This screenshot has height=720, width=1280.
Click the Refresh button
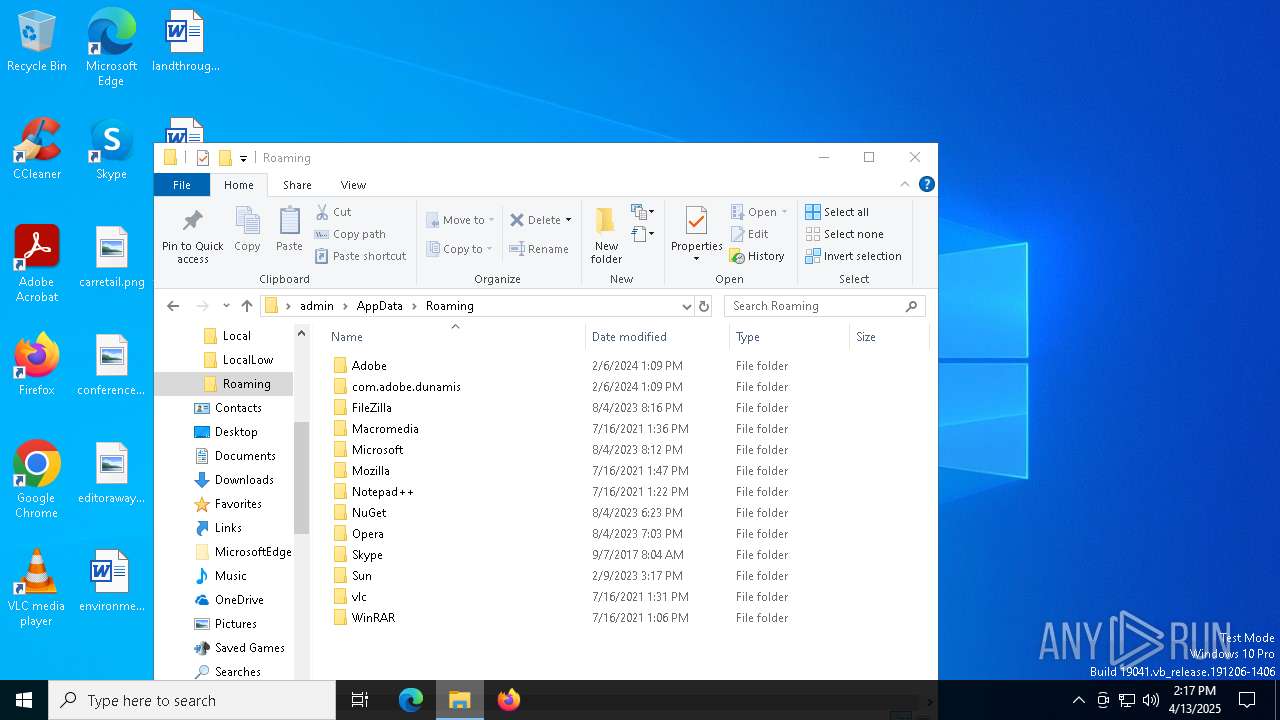point(704,306)
